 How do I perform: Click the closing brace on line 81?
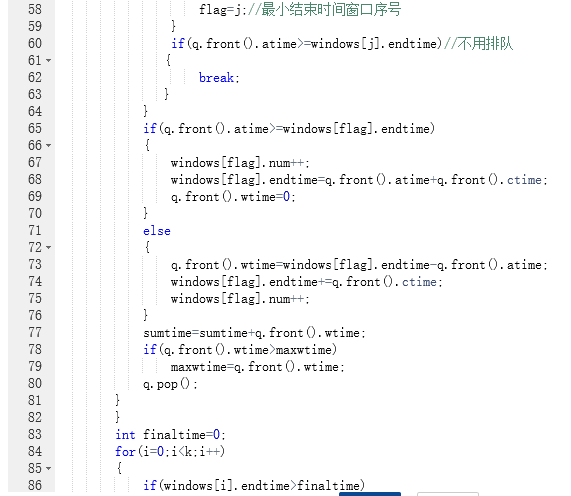[117, 400]
